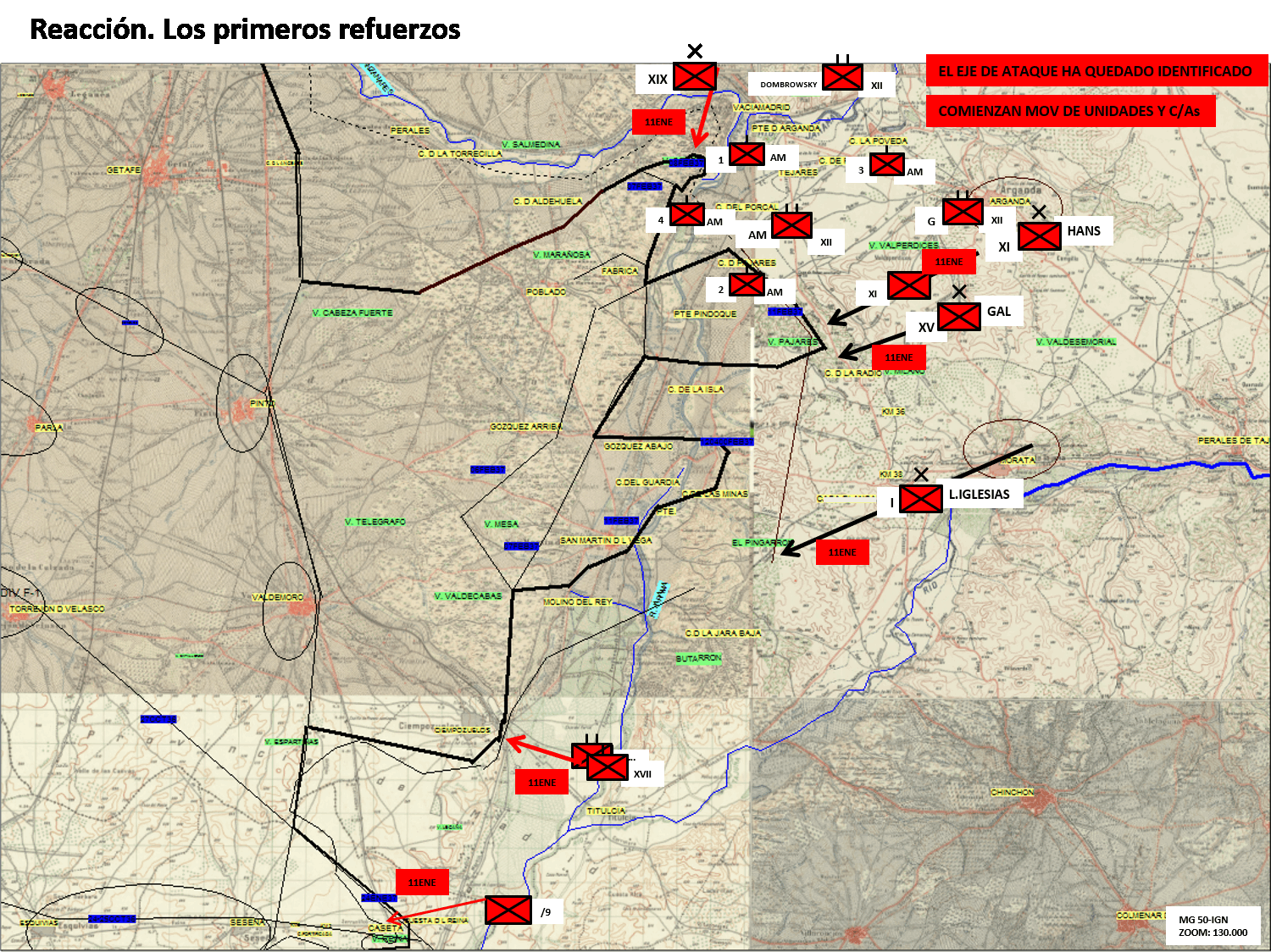Select the L.IGLESIAS I brigade symbol
This screenshot has height=952, width=1271.
click(921, 500)
